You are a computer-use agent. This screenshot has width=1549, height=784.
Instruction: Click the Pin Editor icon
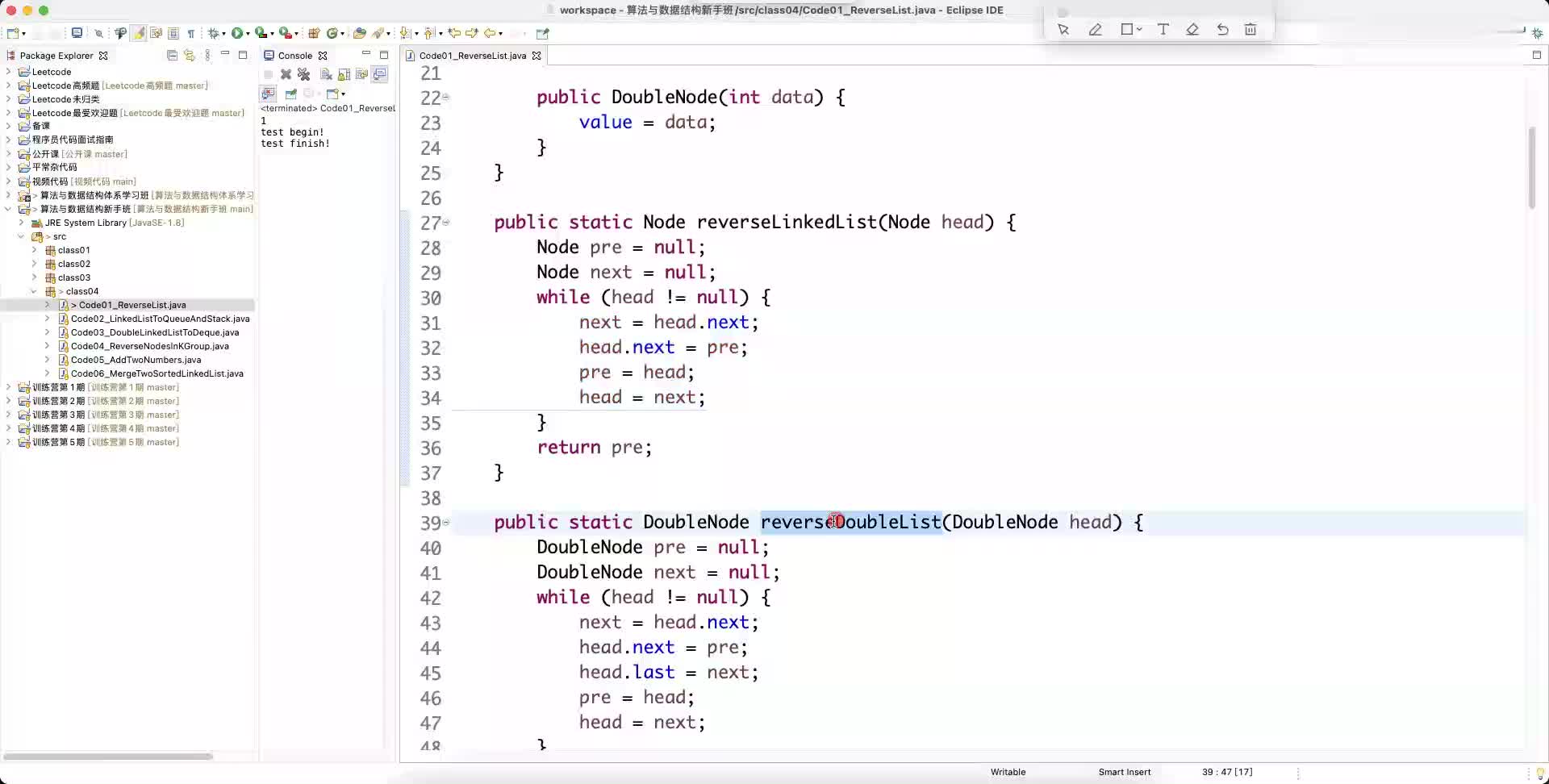pos(543,33)
